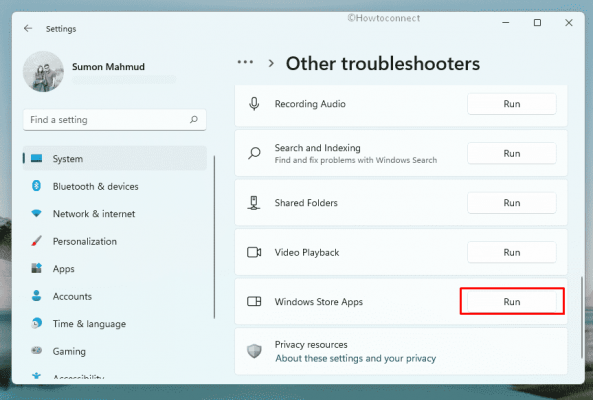This screenshot has width=593, height=400.
Task: Click the Recording Audio microphone icon
Action: (x=254, y=104)
